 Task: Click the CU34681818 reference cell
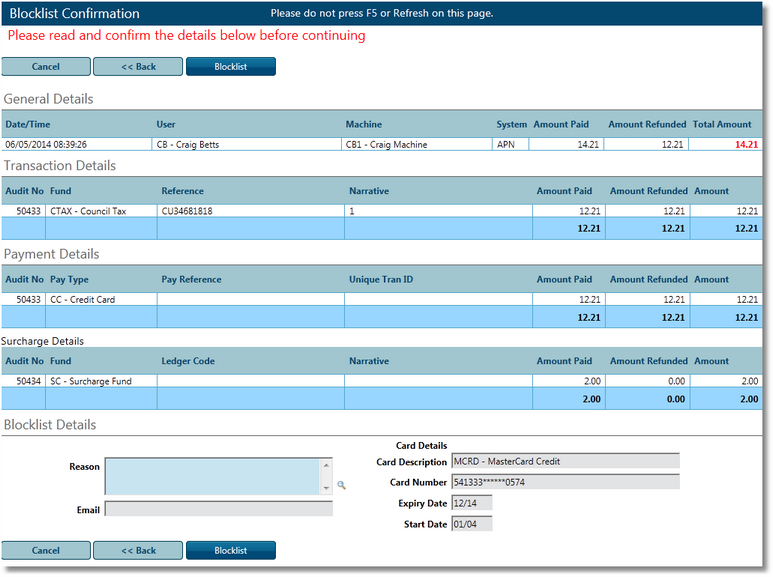250,211
